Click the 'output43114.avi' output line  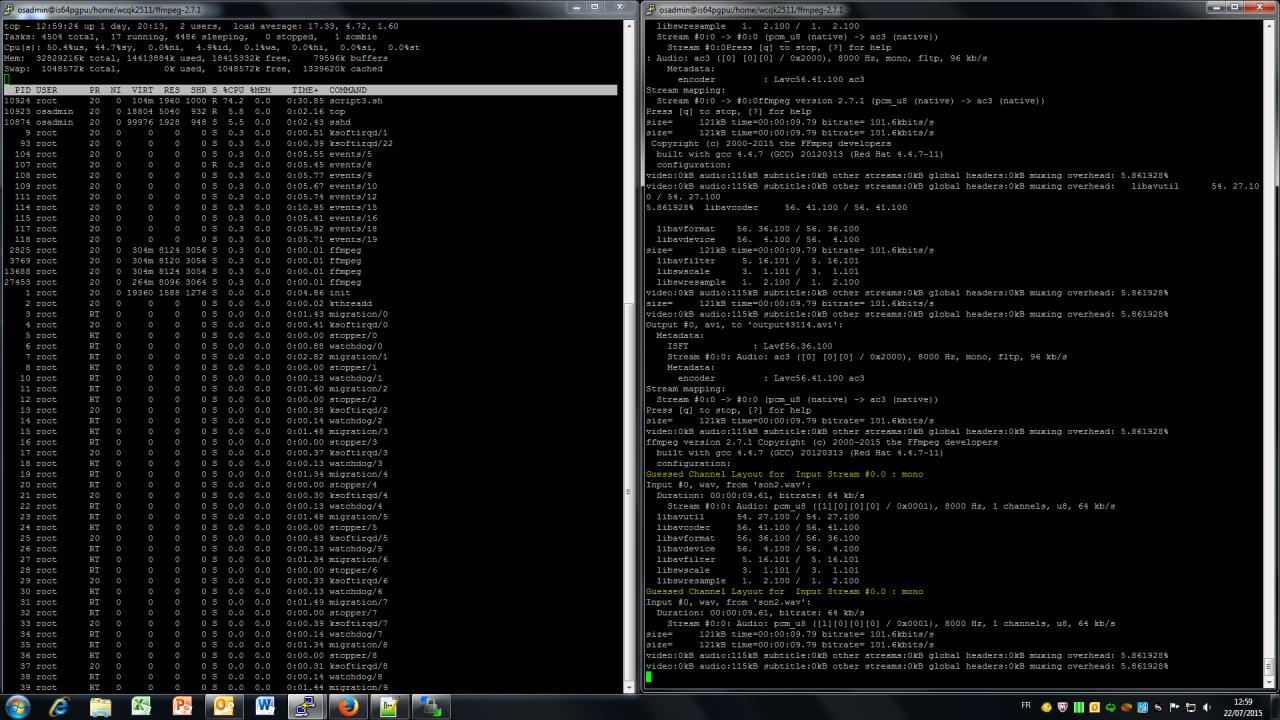[745, 325]
